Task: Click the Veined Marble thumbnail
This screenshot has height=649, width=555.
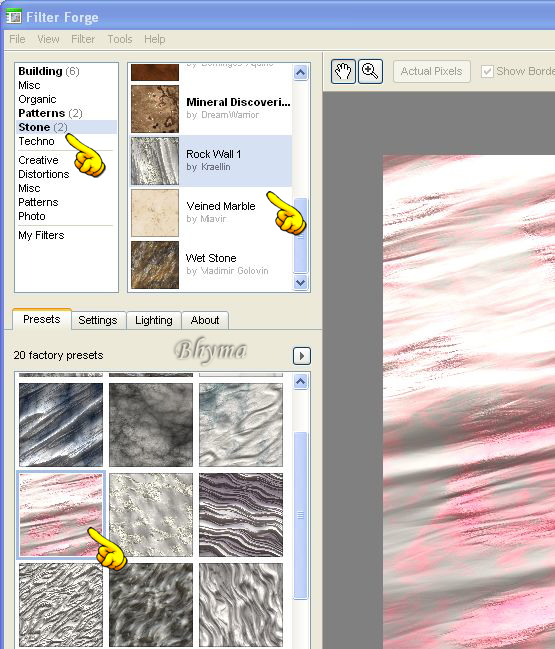Action: click(155, 213)
